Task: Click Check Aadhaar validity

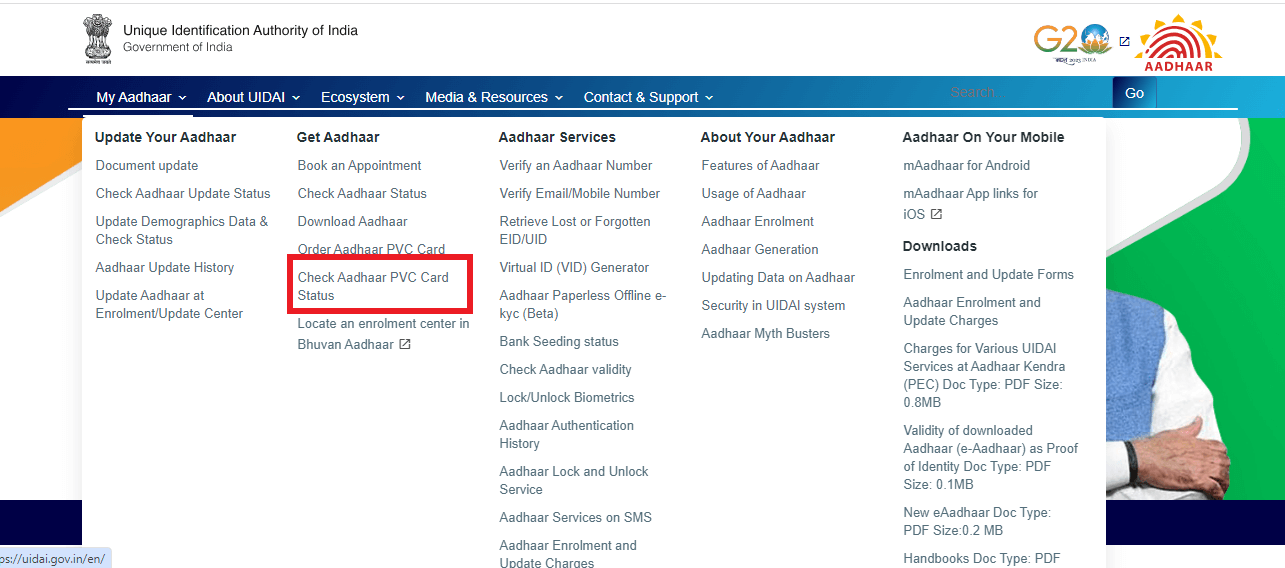Action: (566, 370)
